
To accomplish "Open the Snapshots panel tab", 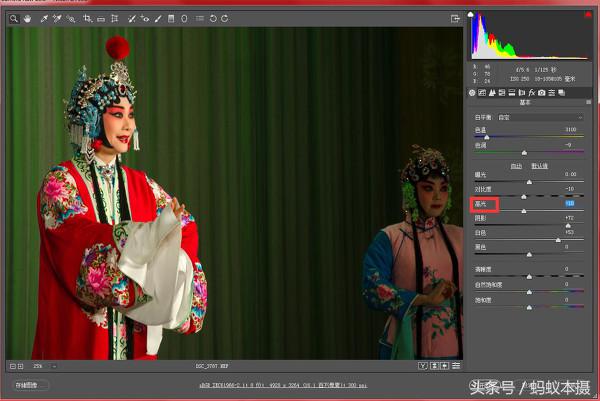I will (x=562, y=93).
